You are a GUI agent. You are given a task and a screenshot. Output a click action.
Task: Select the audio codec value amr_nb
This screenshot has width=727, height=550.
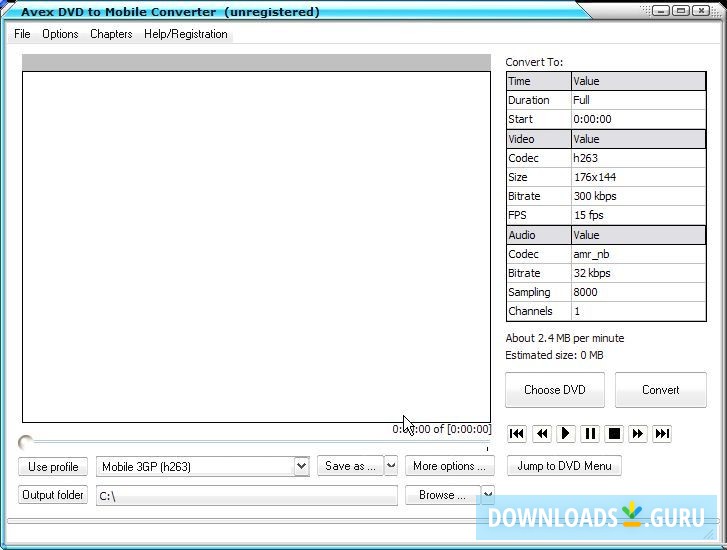[x=638, y=254]
